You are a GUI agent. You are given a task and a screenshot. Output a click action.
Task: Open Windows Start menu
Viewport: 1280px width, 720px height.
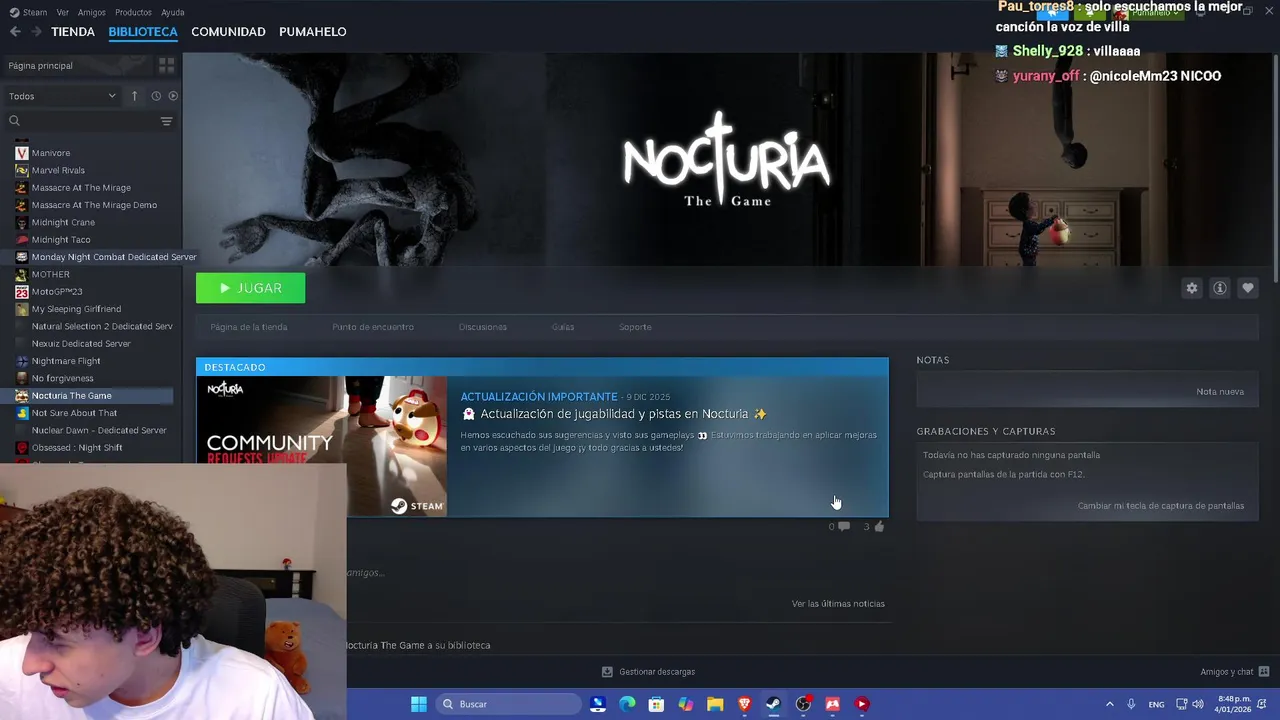click(419, 704)
